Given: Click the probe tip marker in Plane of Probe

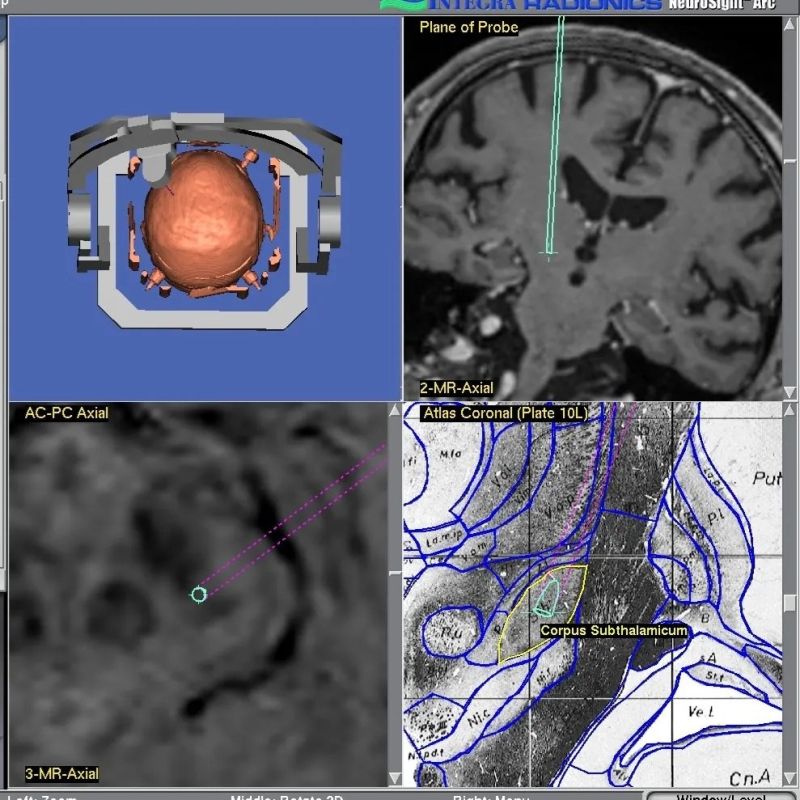Looking at the screenshot, I should pyautogui.click(x=547, y=254).
